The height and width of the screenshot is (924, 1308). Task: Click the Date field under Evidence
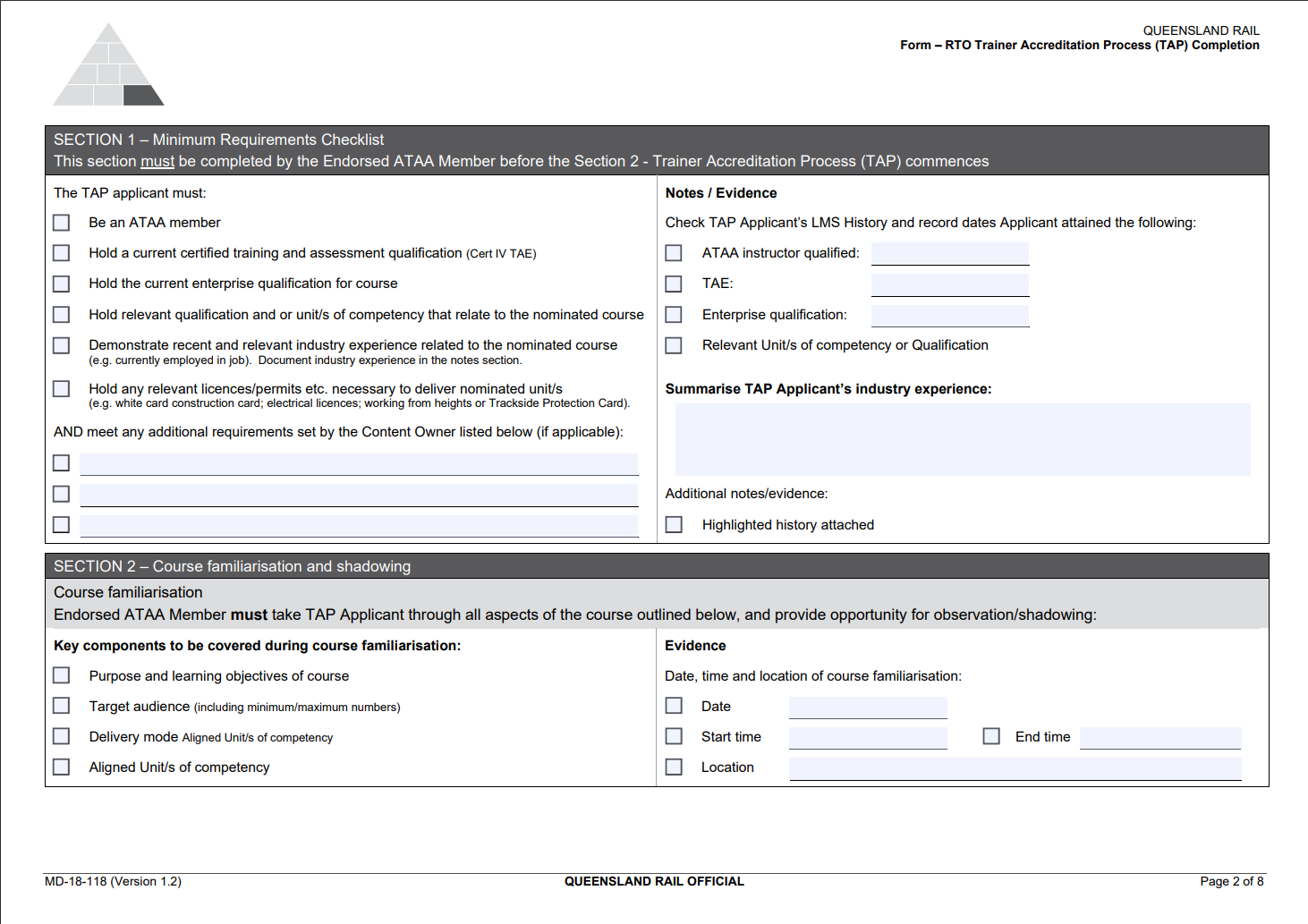point(867,708)
